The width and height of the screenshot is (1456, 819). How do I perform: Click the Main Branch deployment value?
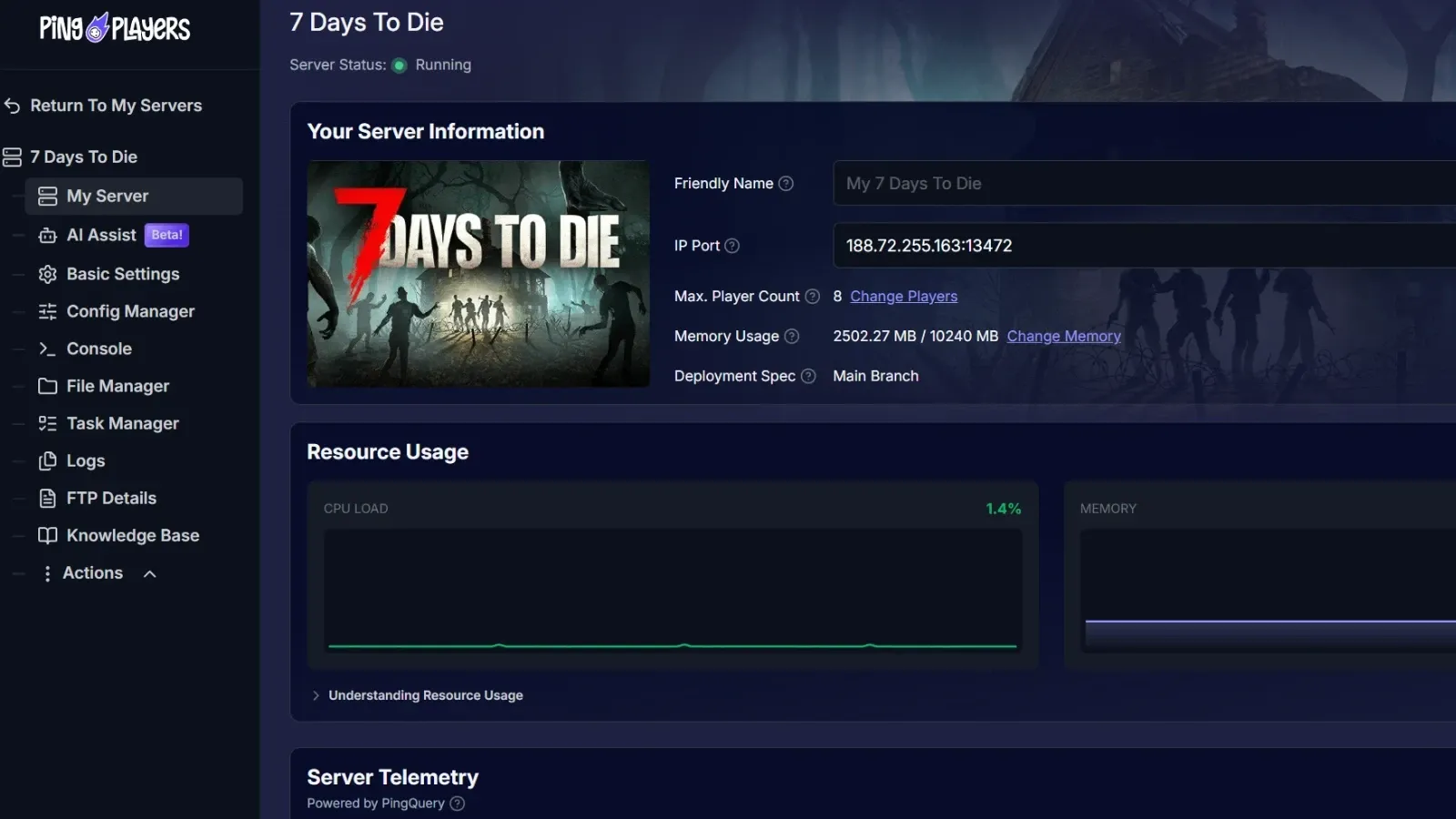pyautogui.click(x=875, y=376)
